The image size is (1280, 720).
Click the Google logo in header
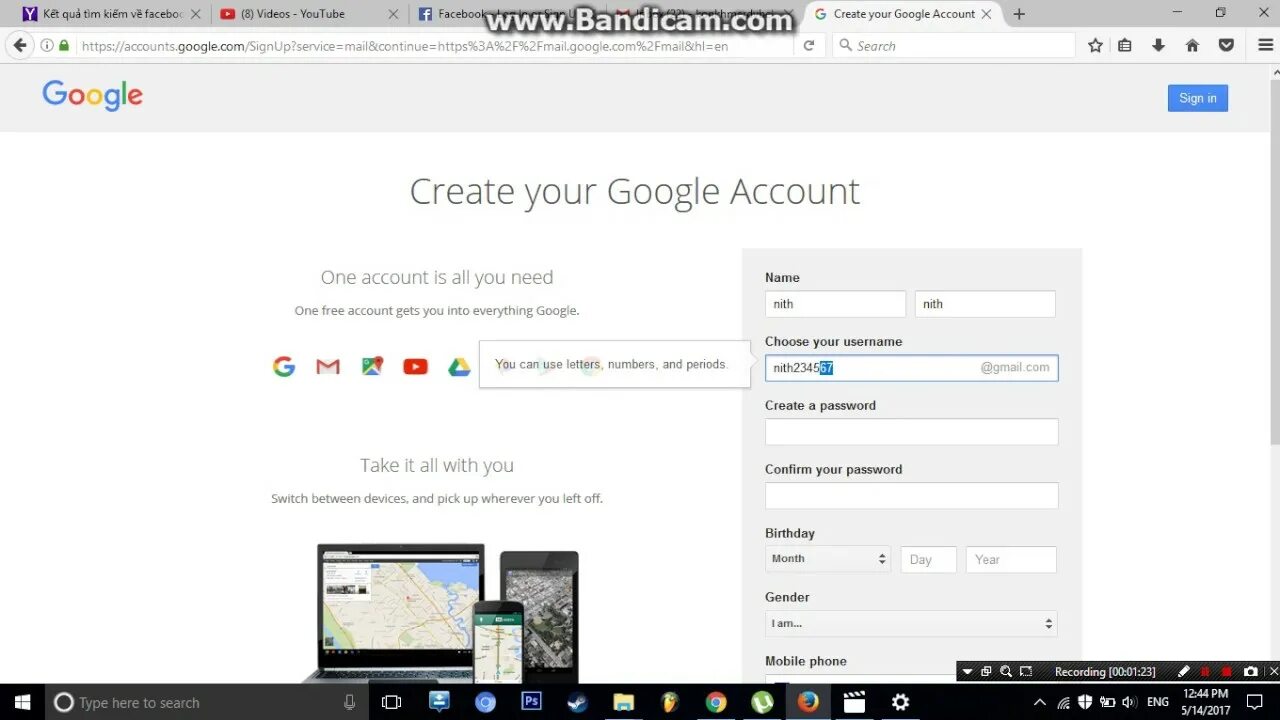coord(92,95)
